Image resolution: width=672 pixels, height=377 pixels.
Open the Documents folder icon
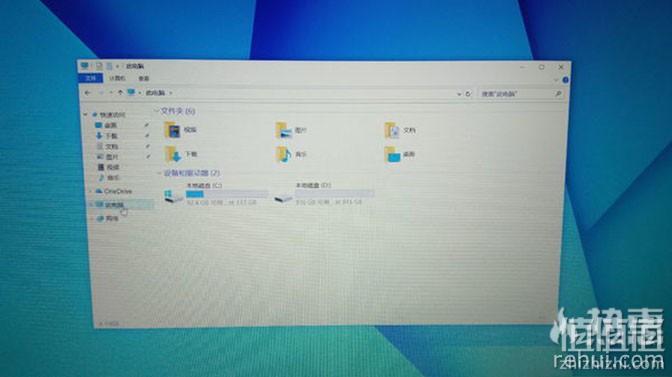click(x=392, y=130)
